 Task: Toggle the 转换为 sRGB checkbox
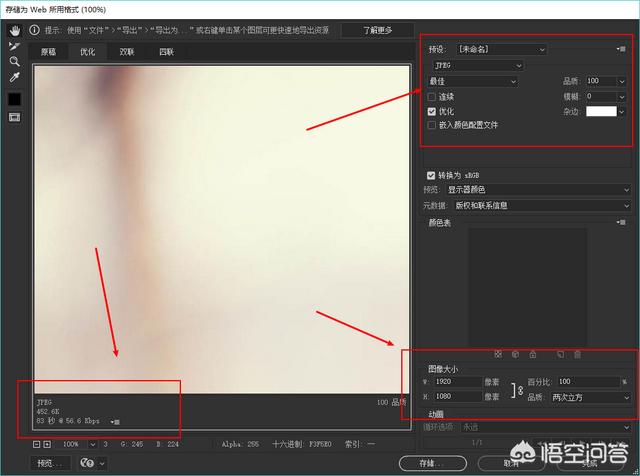pos(431,173)
